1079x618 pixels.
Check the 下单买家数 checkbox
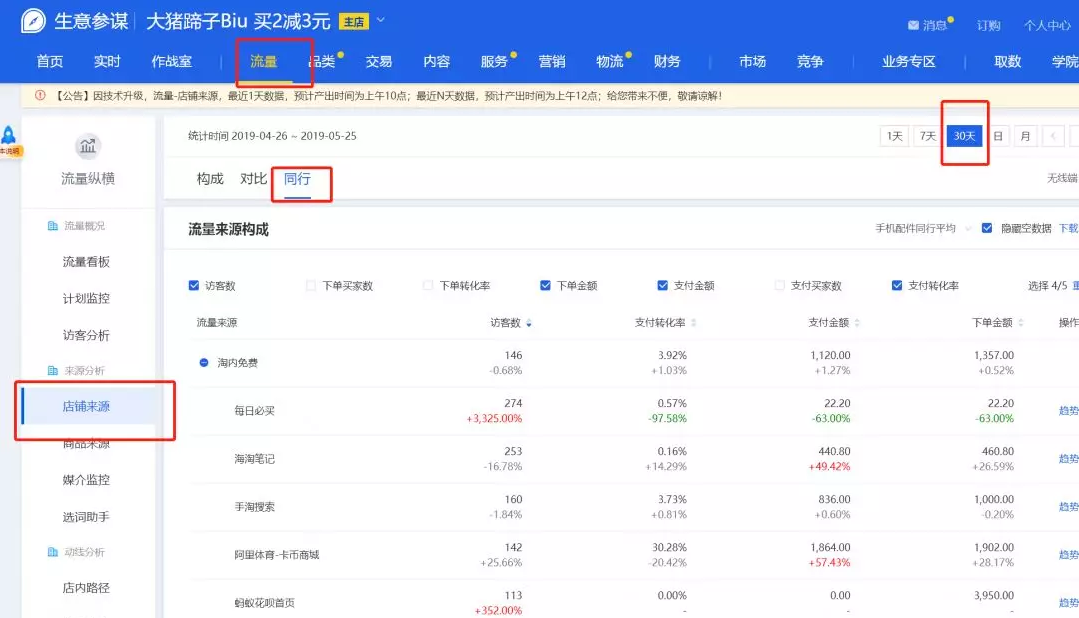click(x=311, y=285)
